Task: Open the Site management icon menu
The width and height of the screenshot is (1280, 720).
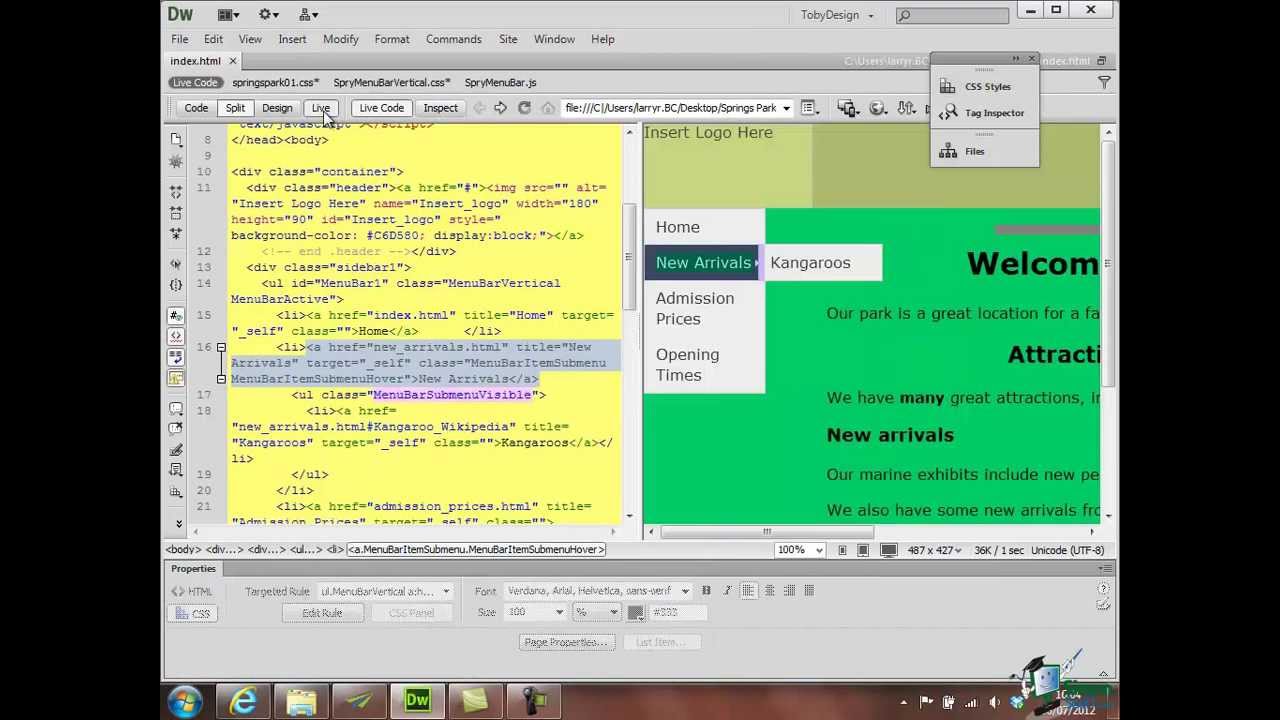Action: coord(309,14)
